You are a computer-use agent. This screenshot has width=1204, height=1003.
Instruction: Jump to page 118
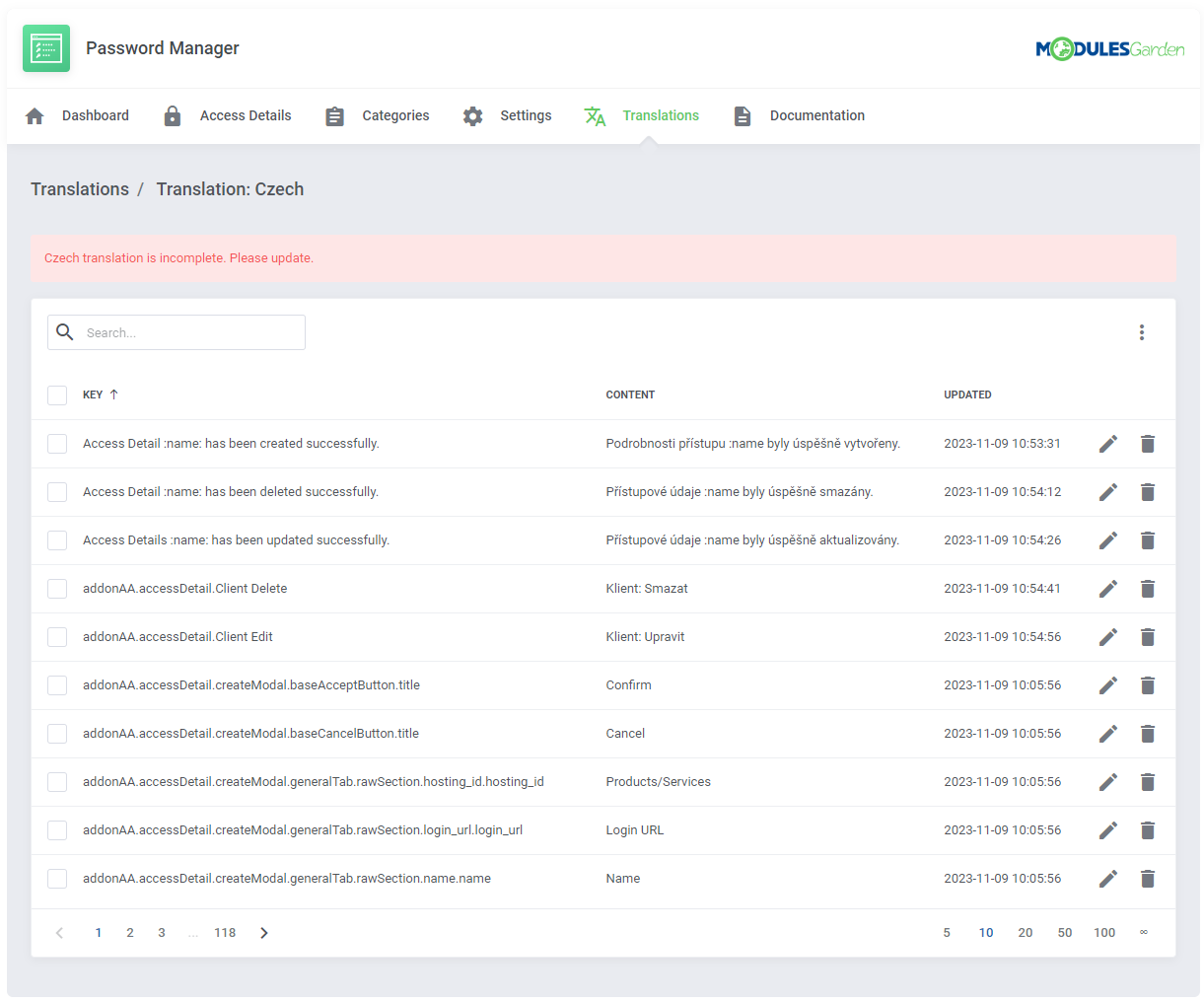(x=225, y=933)
